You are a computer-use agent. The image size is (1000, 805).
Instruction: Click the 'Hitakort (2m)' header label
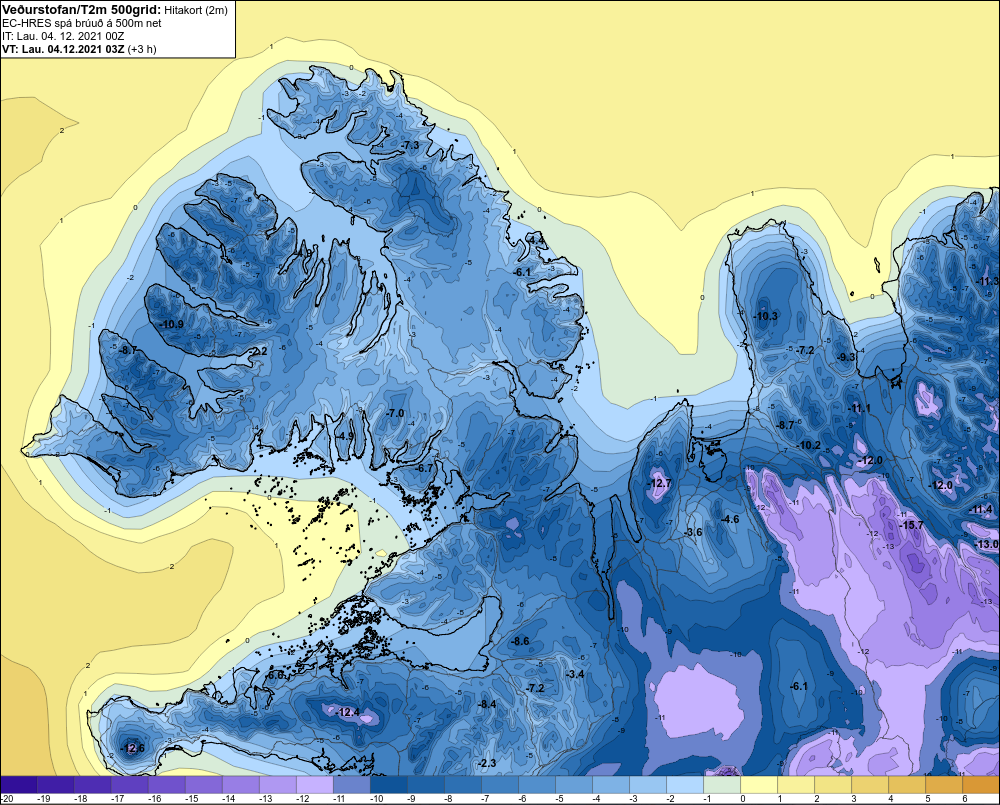(196, 10)
